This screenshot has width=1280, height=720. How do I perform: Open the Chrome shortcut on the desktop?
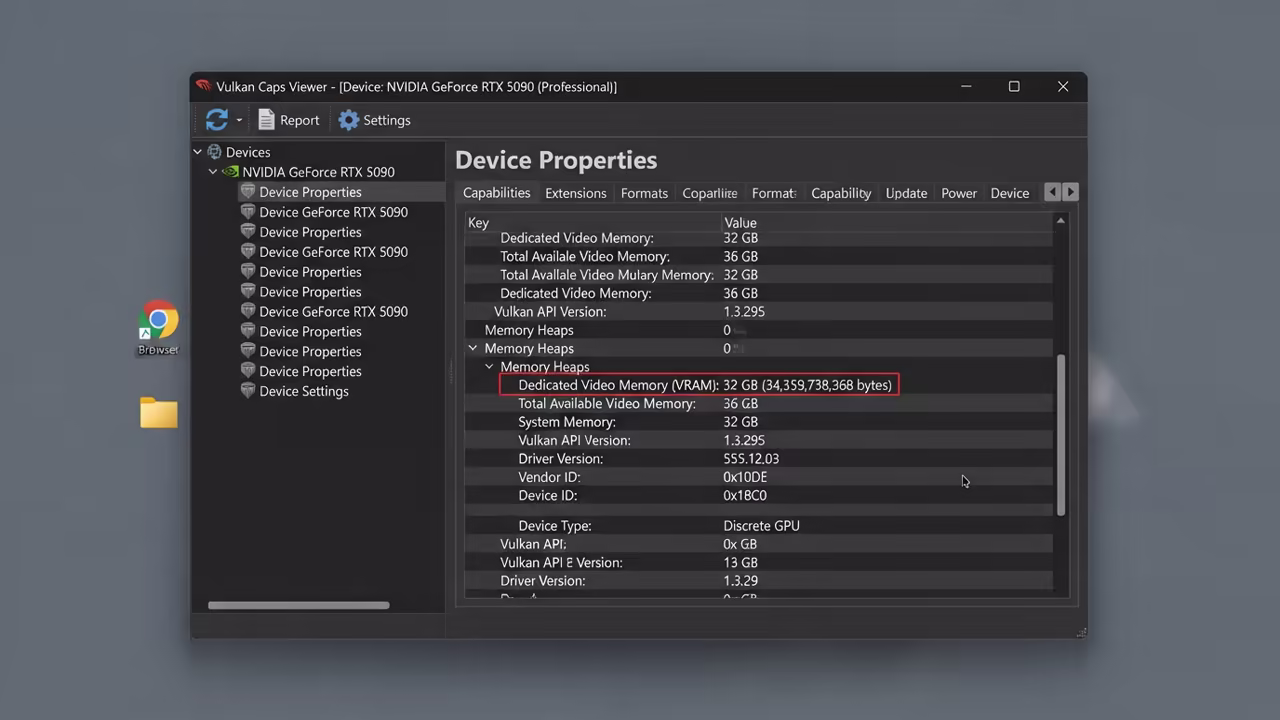158,327
